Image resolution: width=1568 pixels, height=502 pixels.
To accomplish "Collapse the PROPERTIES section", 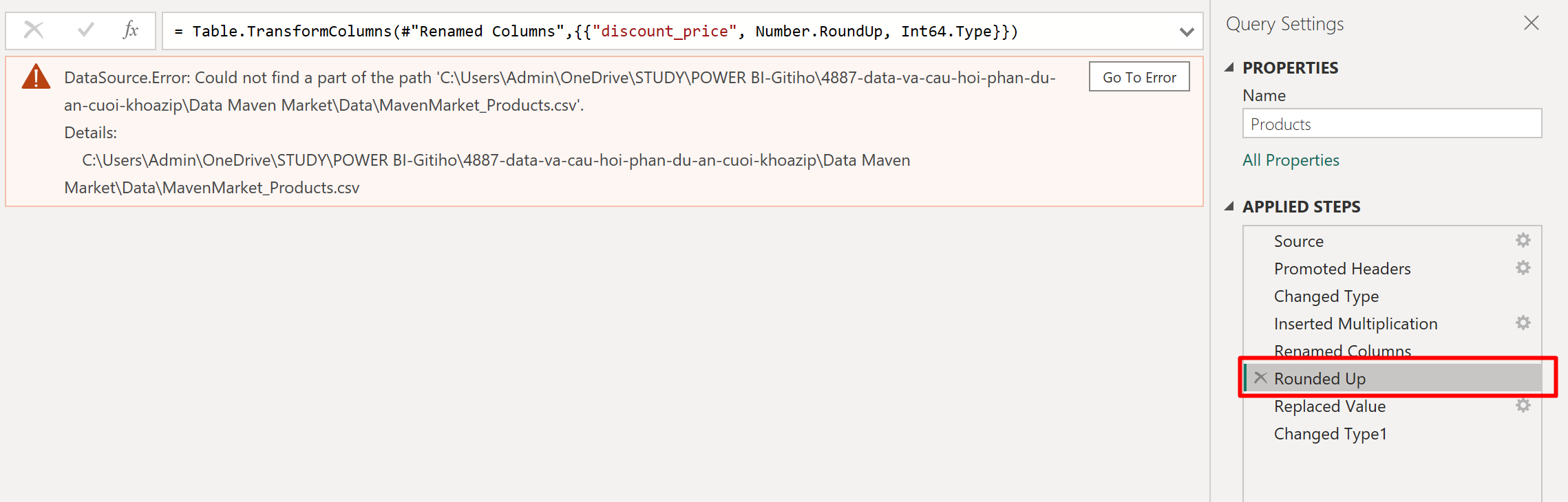I will 1229,67.
